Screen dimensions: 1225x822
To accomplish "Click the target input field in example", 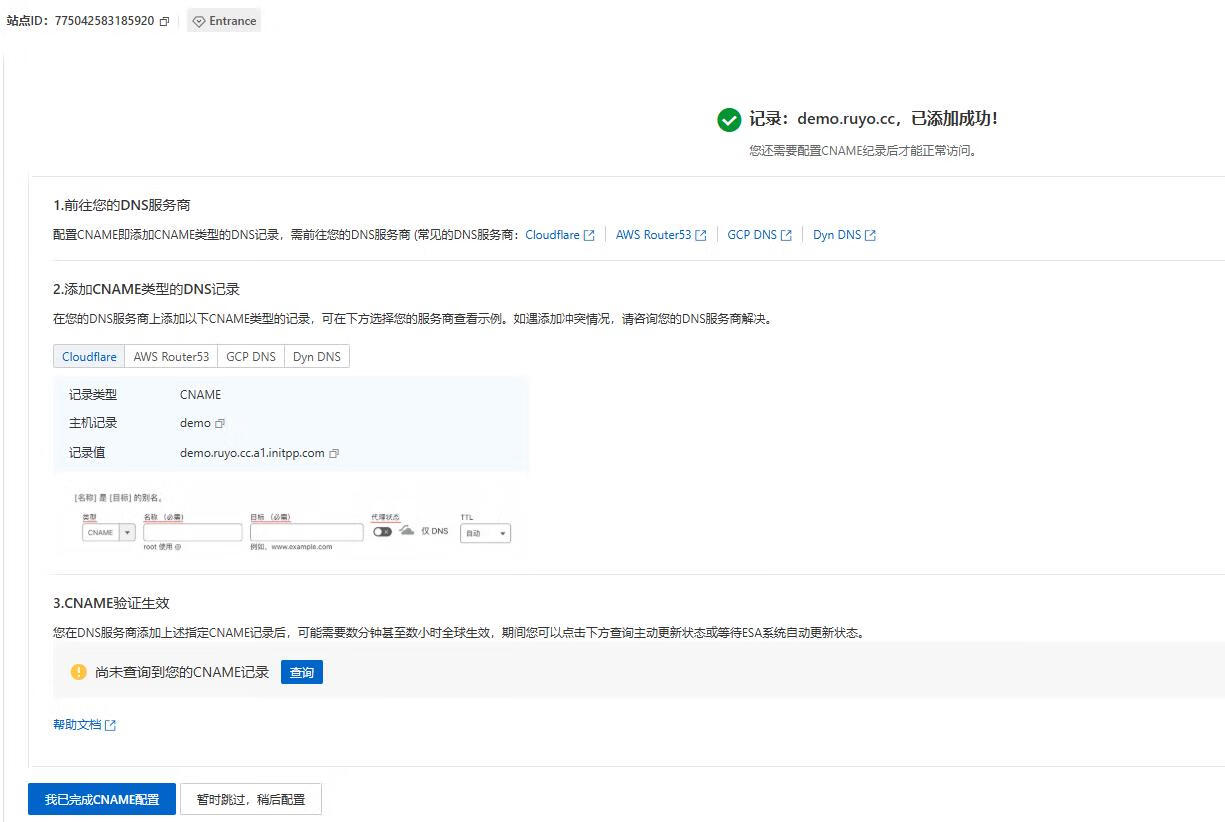I will pos(306,533).
